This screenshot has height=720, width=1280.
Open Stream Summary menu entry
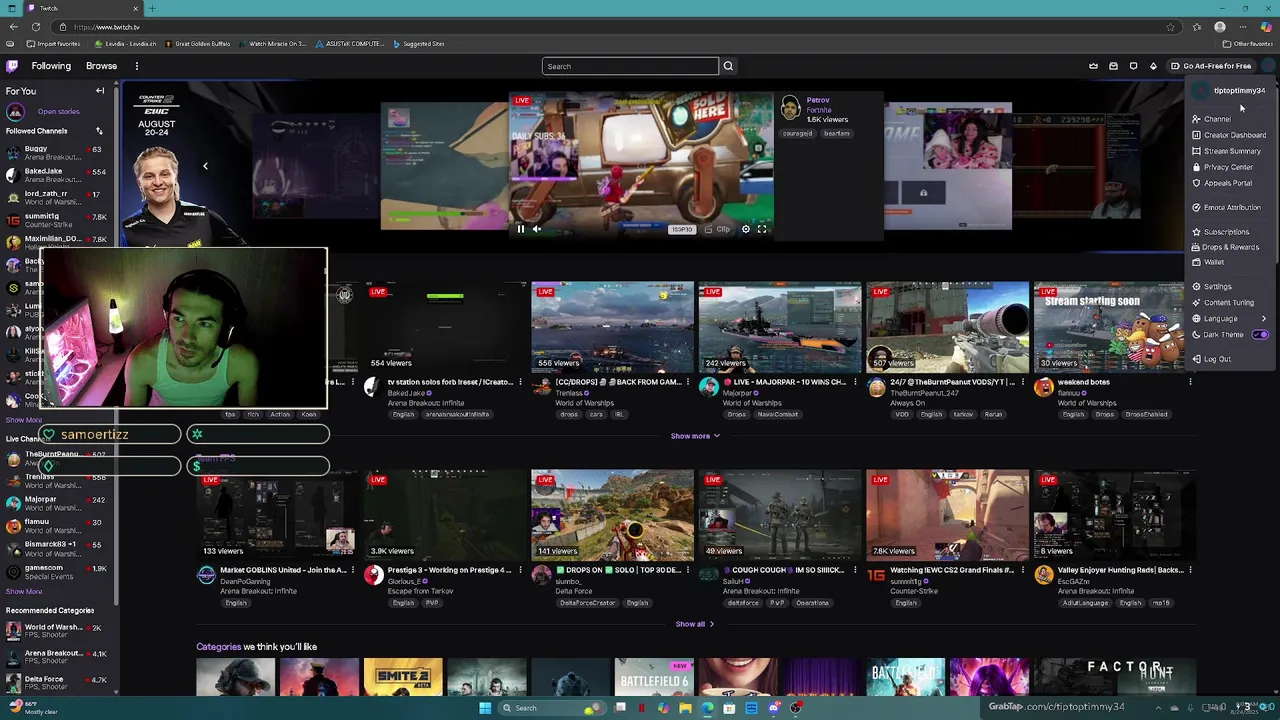coord(1232,151)
